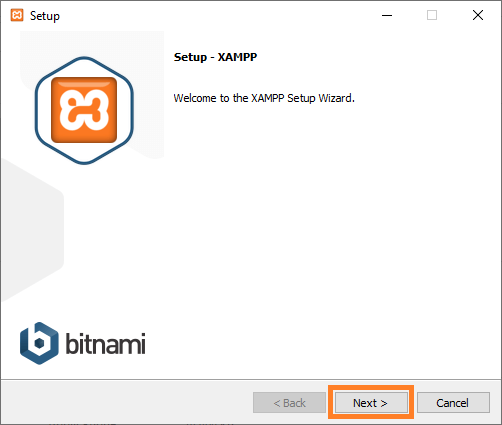Click the 'Setup - XAMPP' heading

215,57
